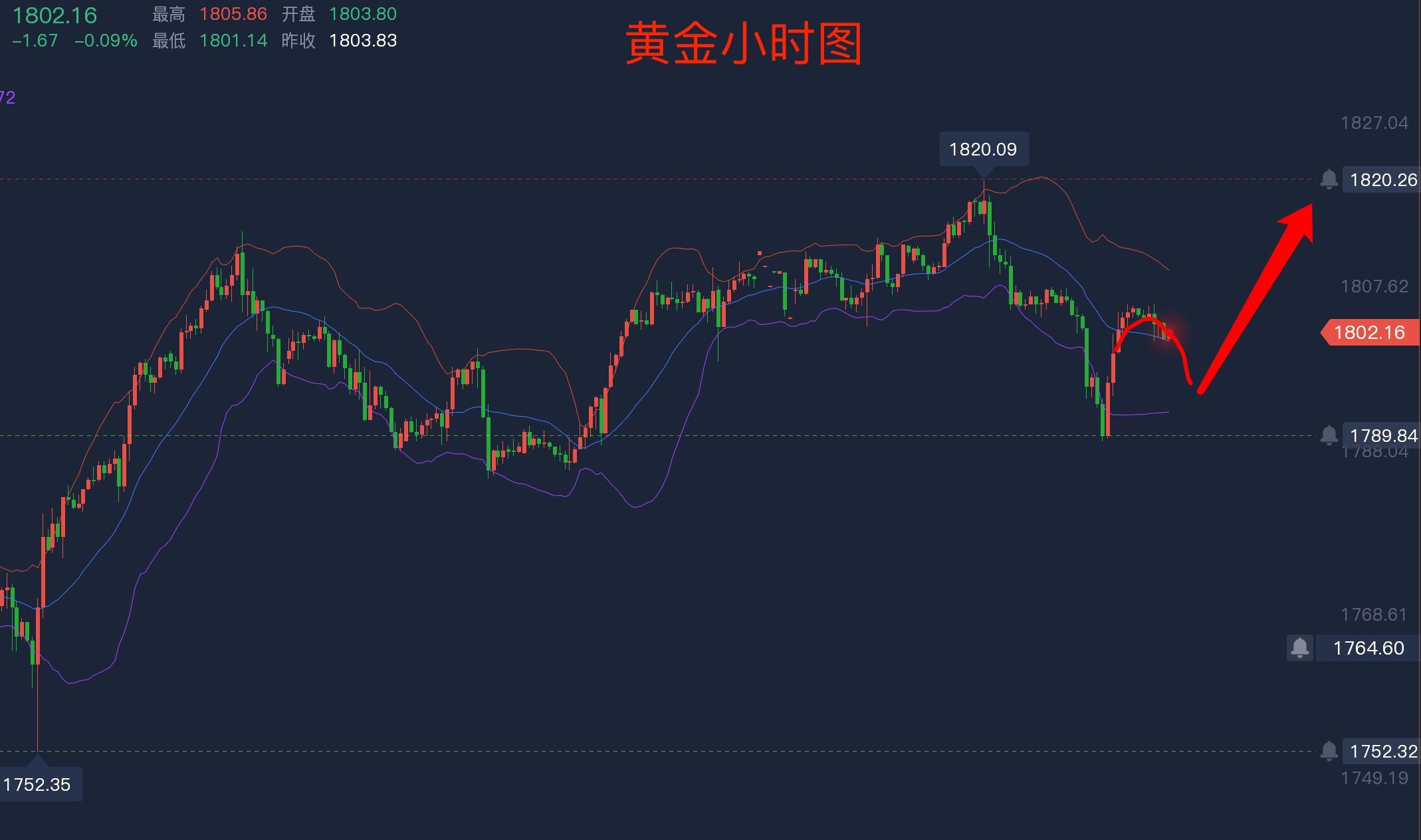Click the 最高 value 1805.86
Viewport: 1421px width, 840px height.
[233, 14]
